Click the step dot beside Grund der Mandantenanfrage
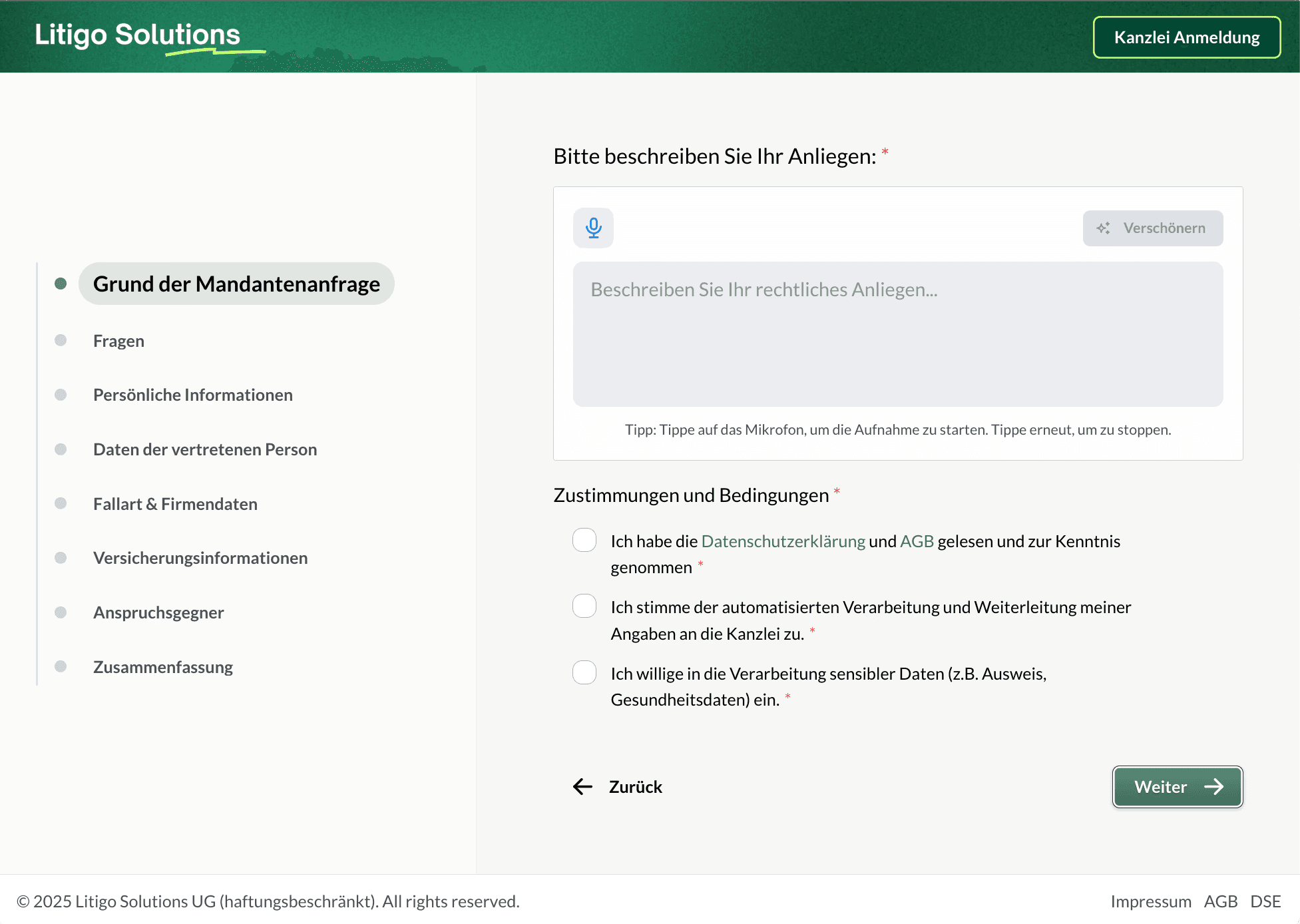The width and height of the screenshot is (1300, 924). tap(61, 283)
